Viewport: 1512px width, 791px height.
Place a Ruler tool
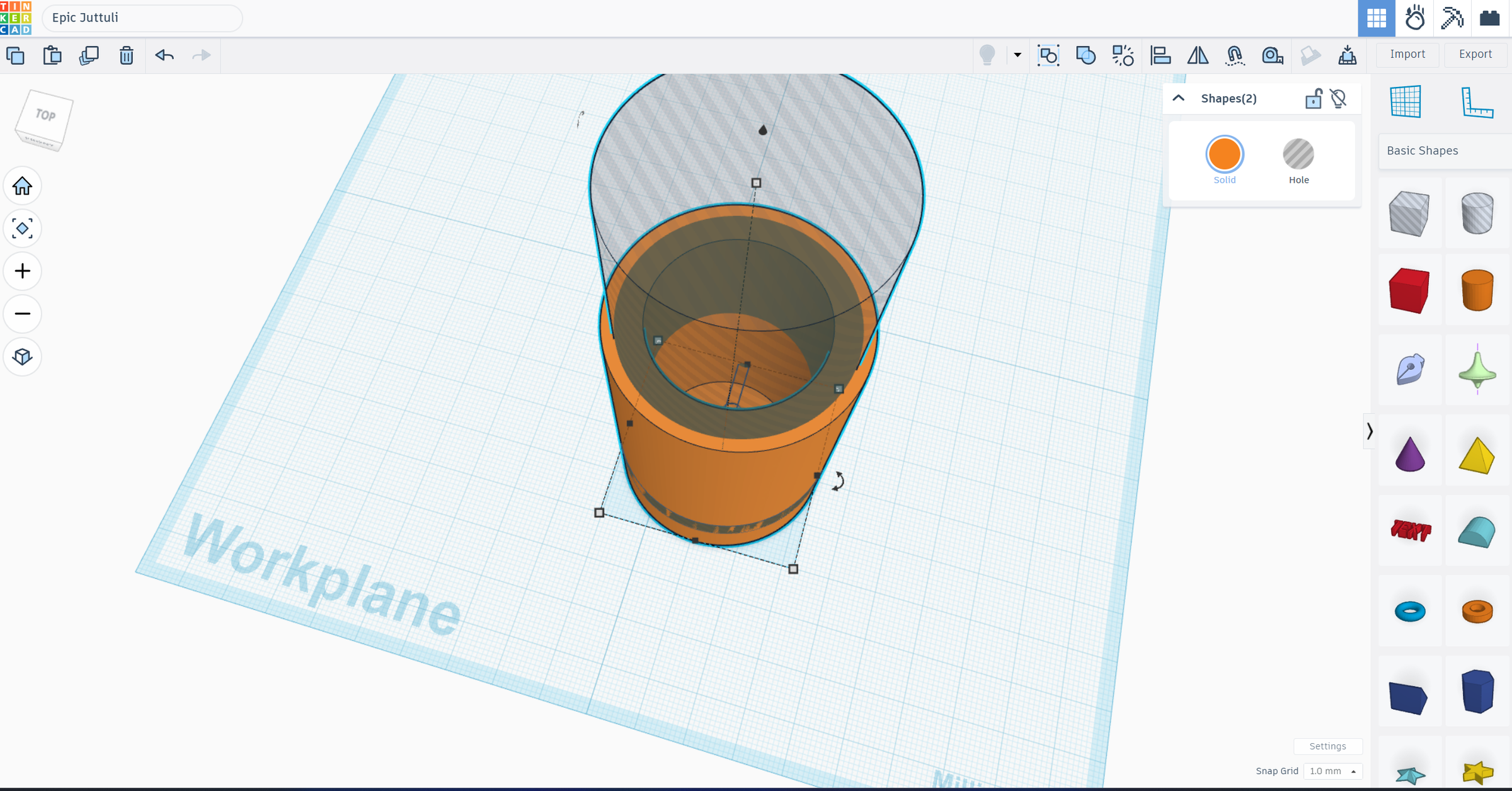[x=1477, y=102]
